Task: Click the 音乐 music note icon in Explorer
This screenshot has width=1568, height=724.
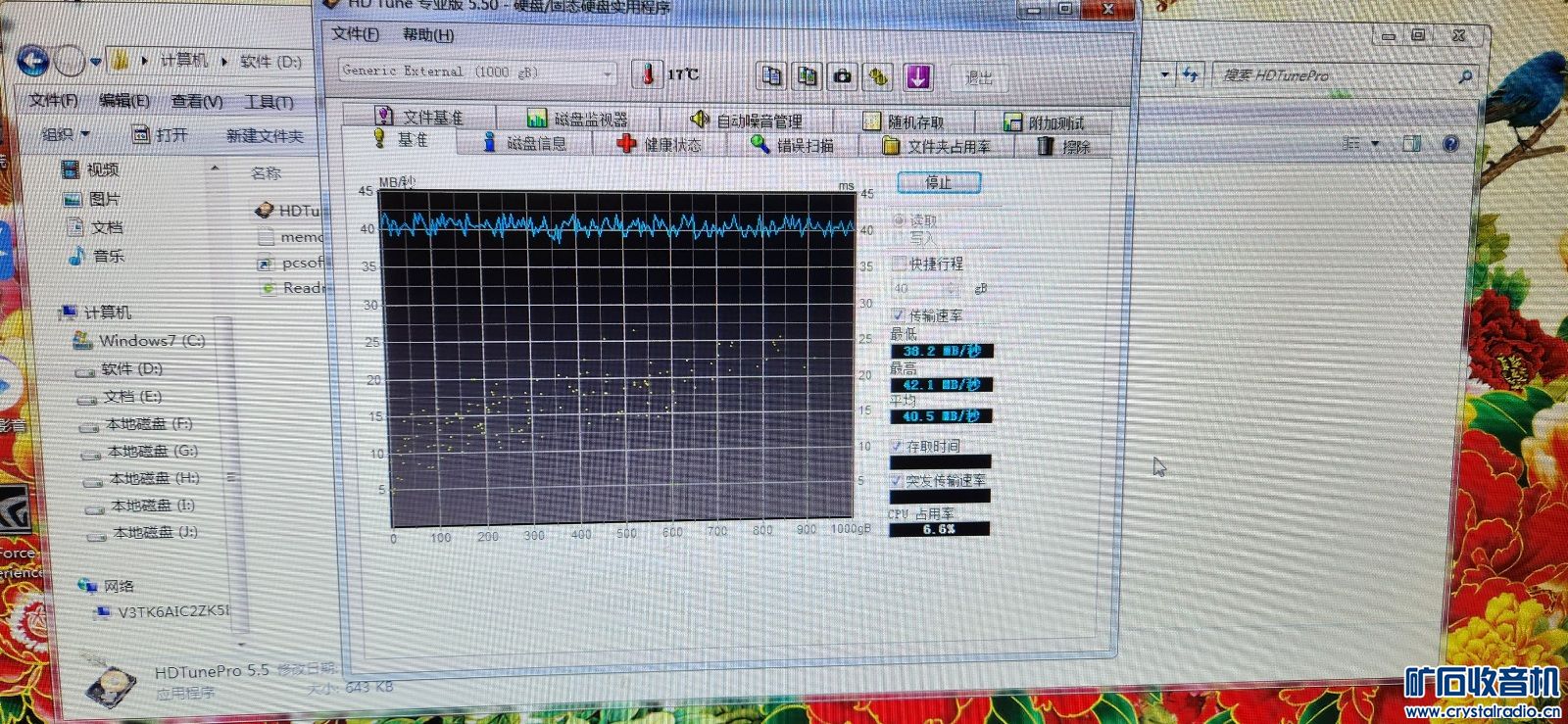Action: point(77,256)
